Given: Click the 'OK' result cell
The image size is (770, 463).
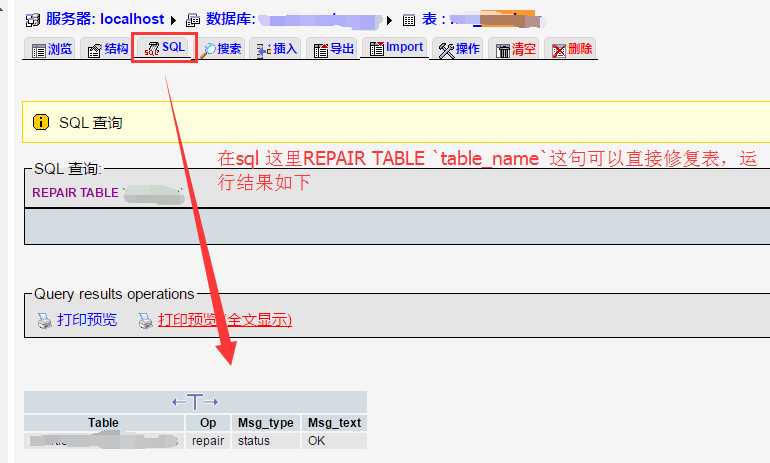Looking at the screenshot, I should [334, 440].
